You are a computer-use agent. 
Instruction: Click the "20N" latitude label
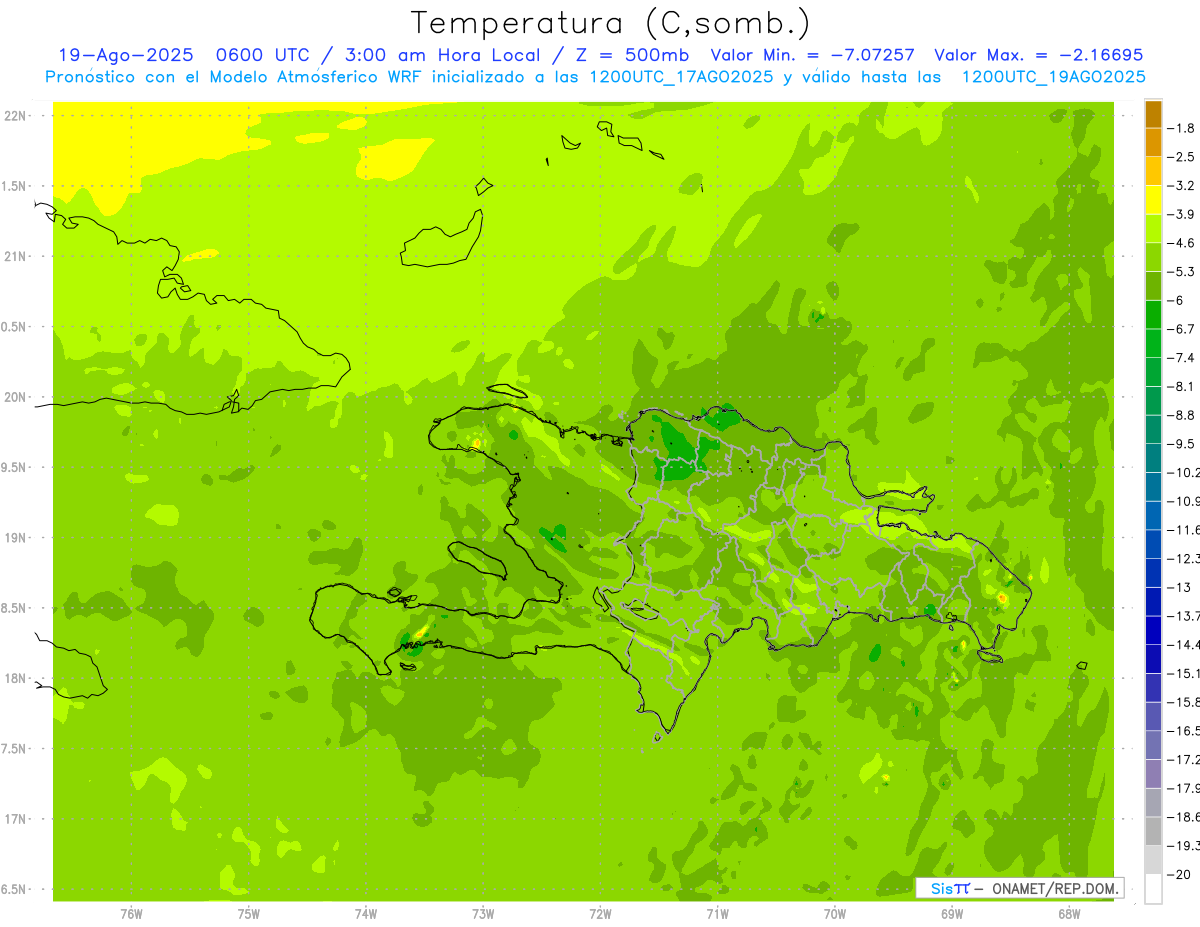click(15, 397)
